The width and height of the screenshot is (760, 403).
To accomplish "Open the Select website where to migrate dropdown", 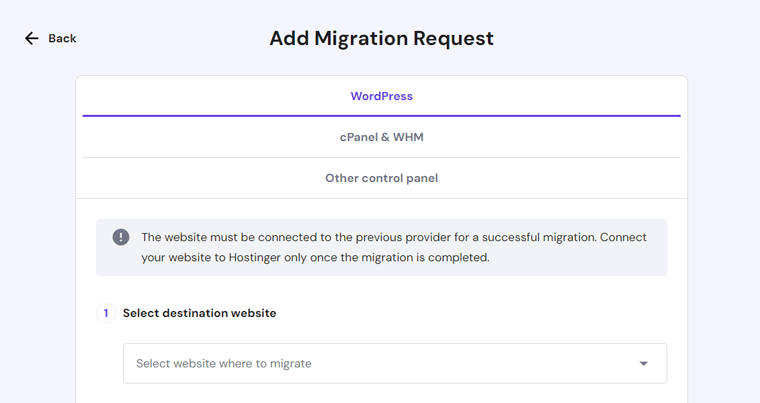I will tap(395, 363).
